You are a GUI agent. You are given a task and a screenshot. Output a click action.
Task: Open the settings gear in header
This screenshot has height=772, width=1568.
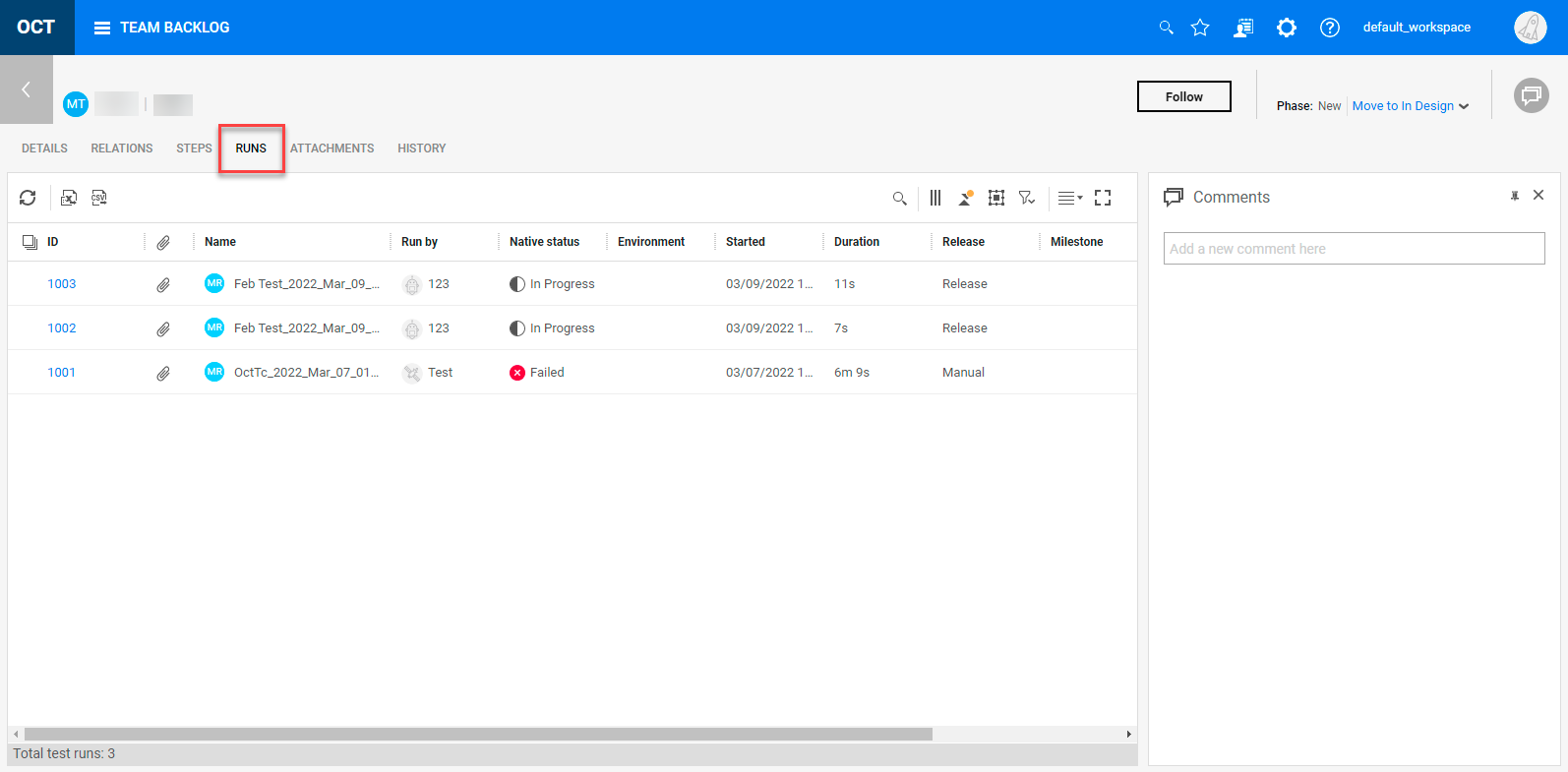[1287, 28]
